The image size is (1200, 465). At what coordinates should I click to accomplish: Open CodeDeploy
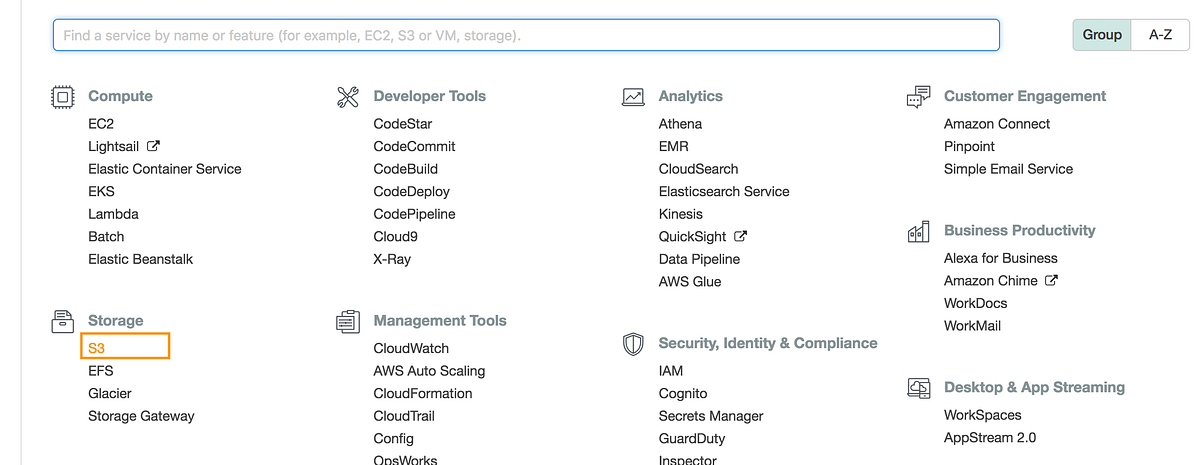(x=412, y=191)
